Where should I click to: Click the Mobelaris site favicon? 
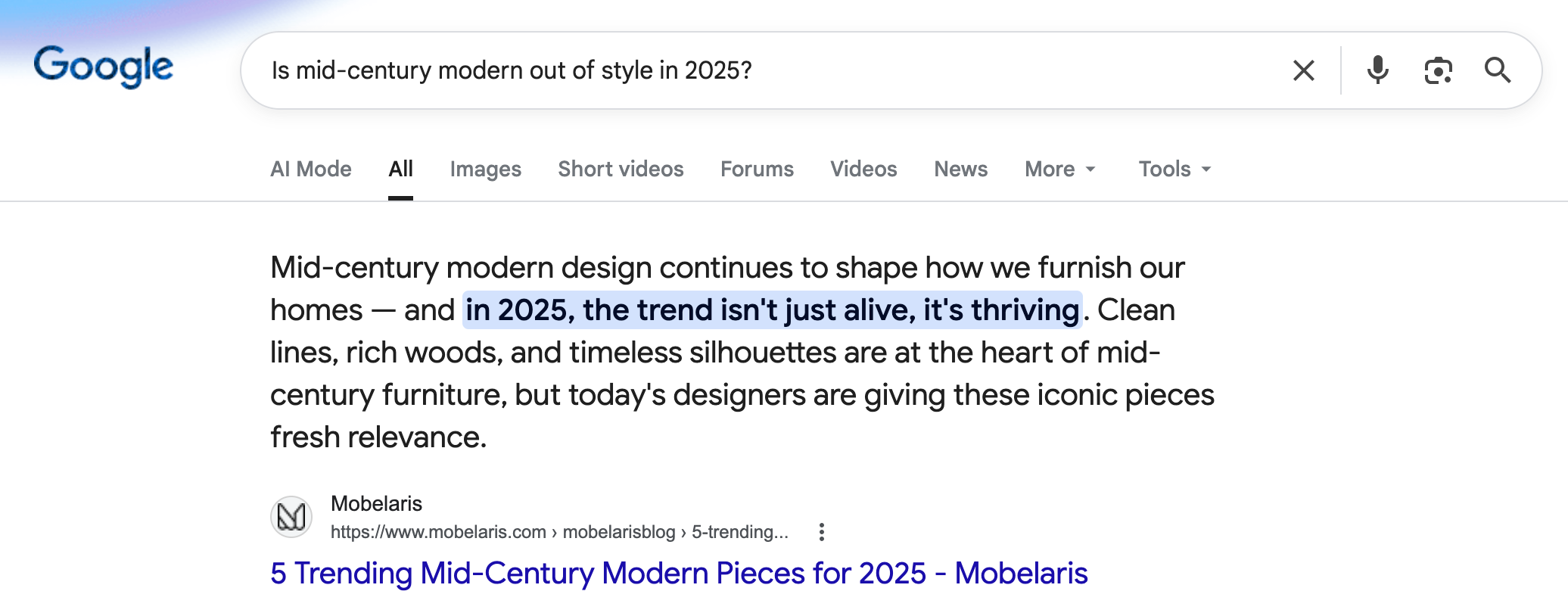(x=291, y=517)
